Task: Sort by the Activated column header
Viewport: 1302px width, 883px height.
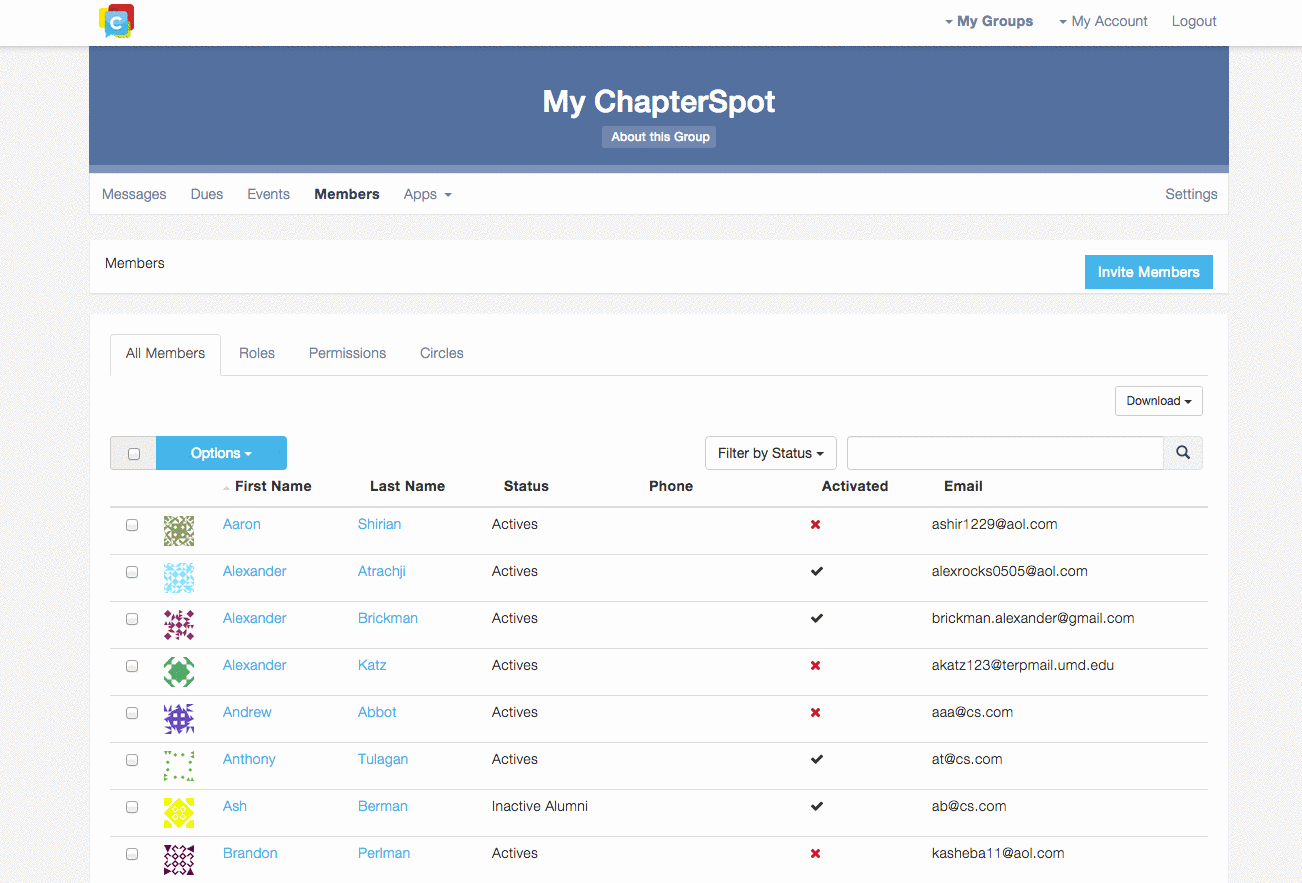Action: point(855,486)
